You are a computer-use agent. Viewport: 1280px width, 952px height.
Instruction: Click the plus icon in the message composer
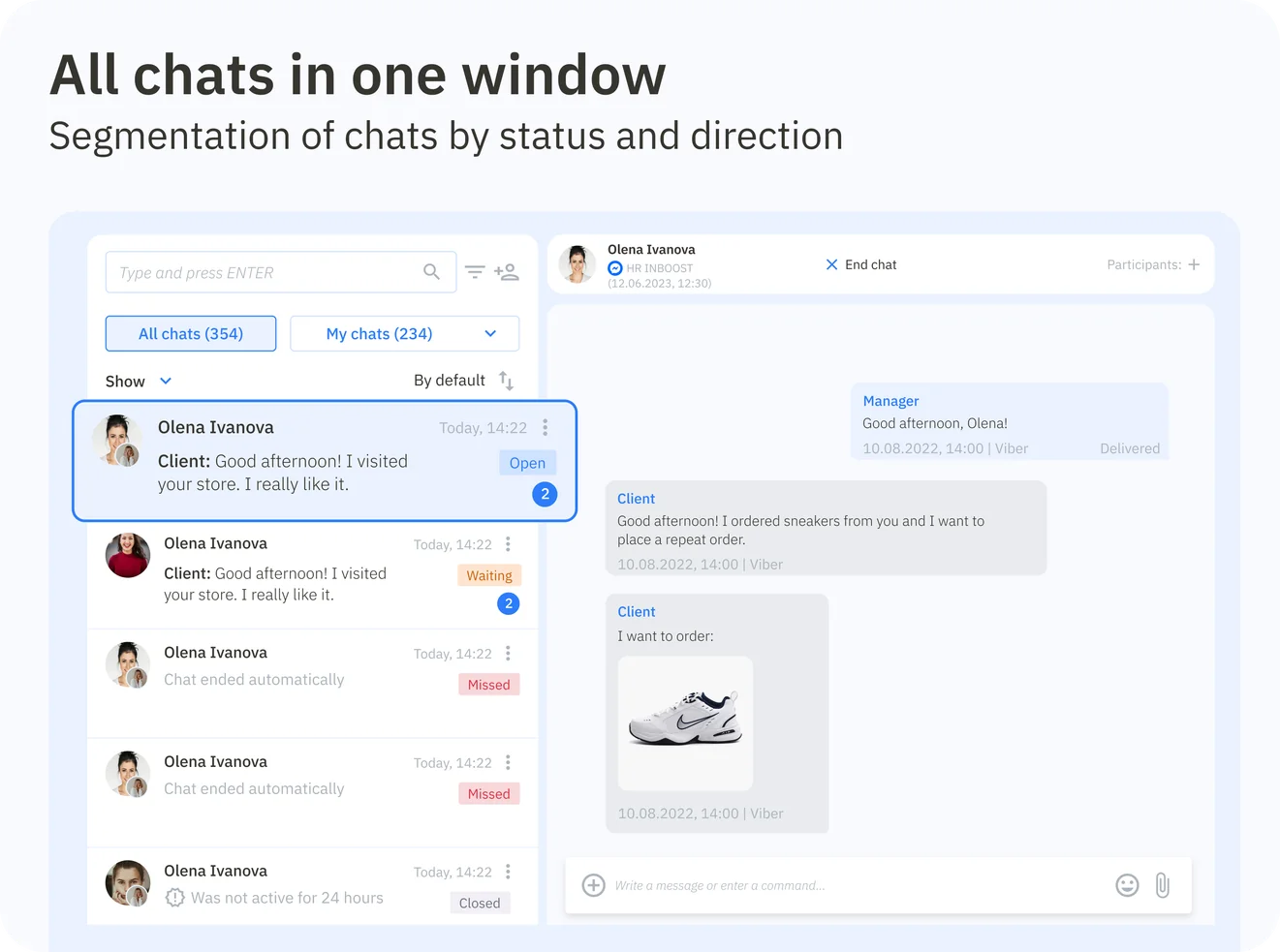(x=594, y=885)
